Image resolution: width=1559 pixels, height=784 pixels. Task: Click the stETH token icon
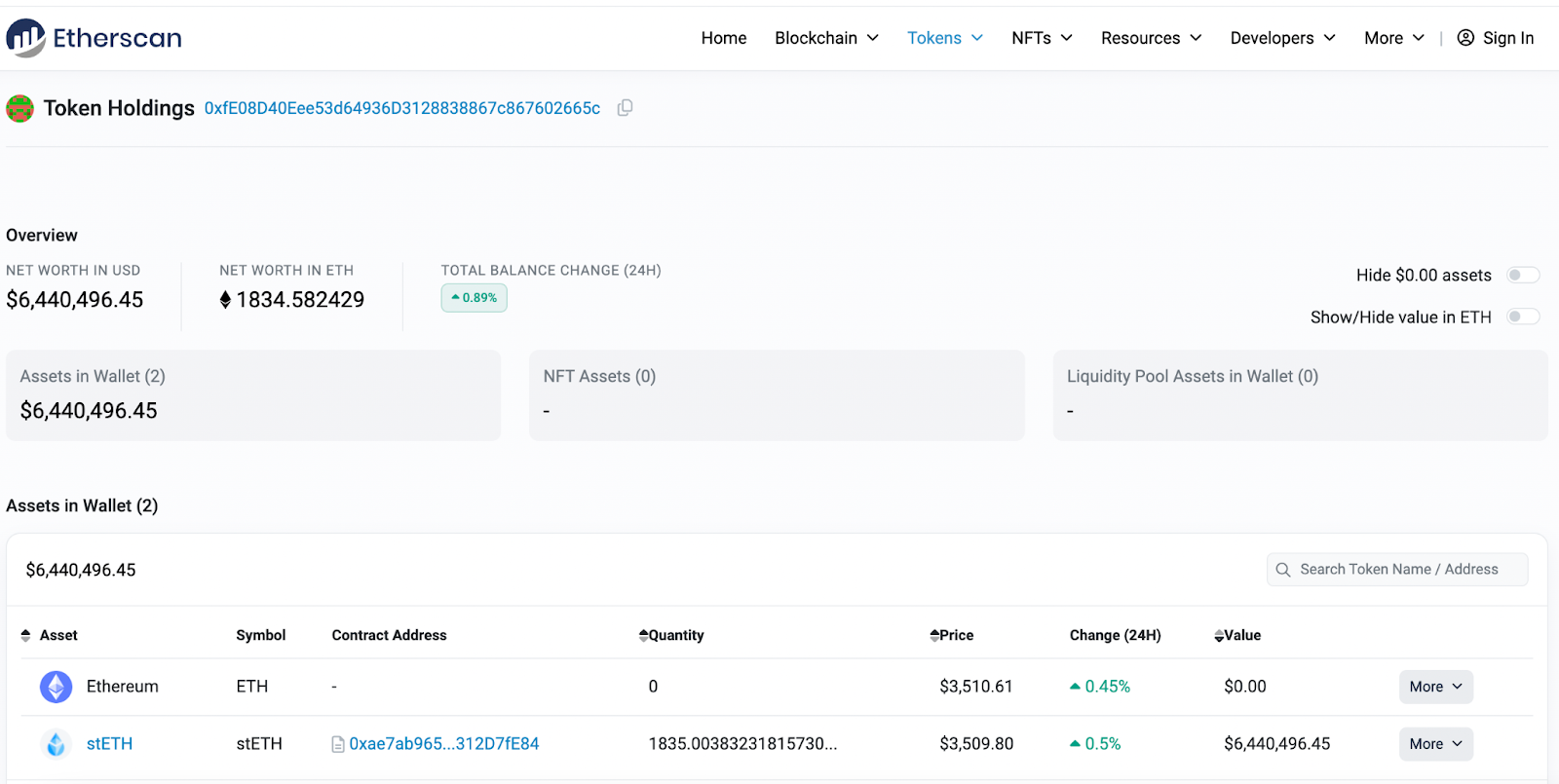[x=57, y=744]
